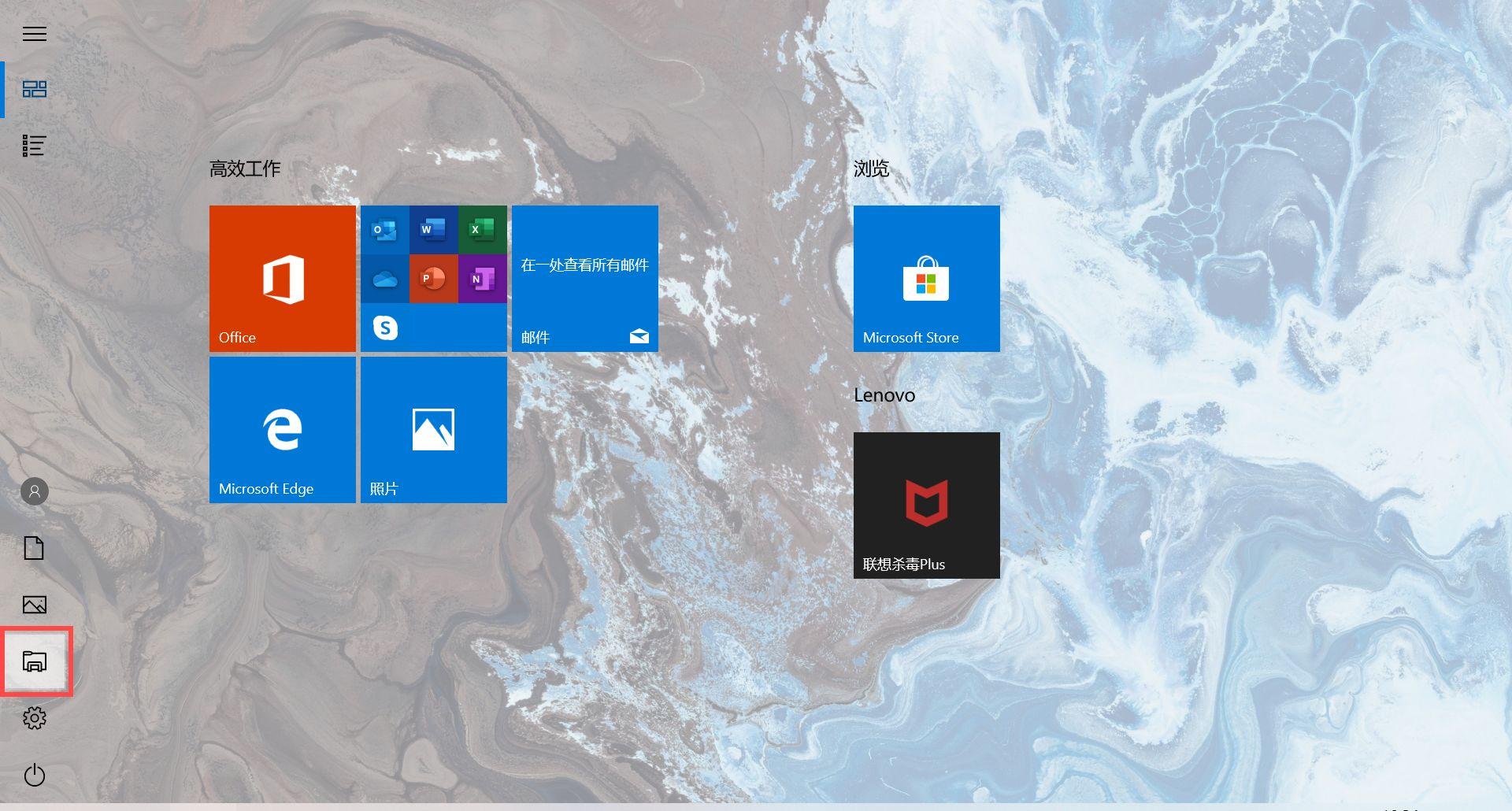Open PowerPoint from the Office folder tile

(x=433, y=279)
